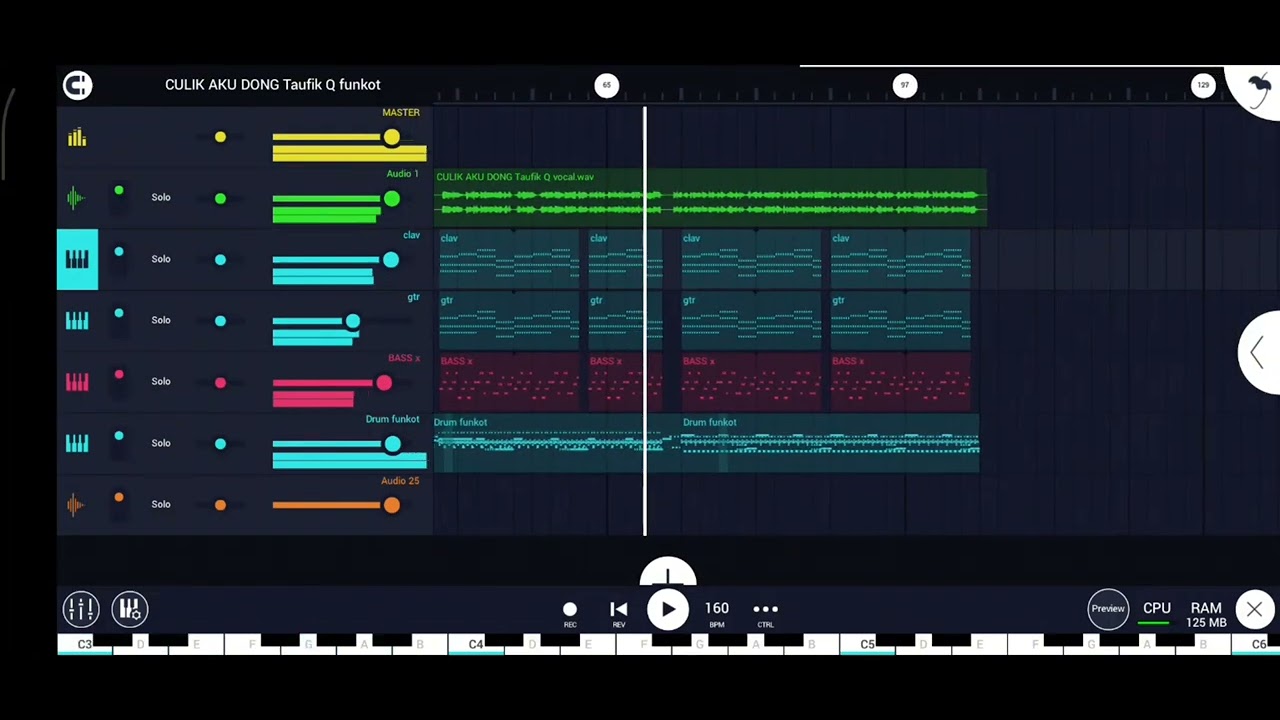Toggle mute dot on Audio 25 track
This screenshot has width=1280, height=720.
[x=119, y=498]
